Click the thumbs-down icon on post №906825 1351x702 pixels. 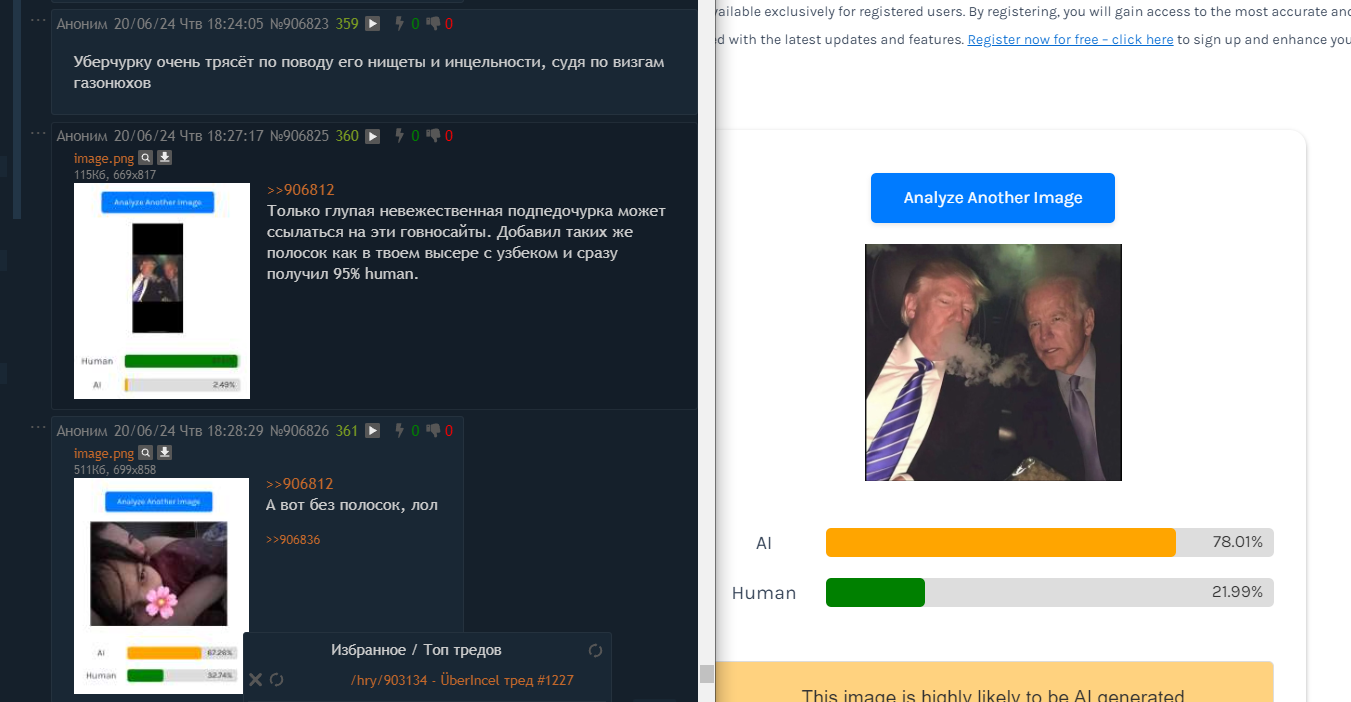pyautogui.click(x=433, y=136)
